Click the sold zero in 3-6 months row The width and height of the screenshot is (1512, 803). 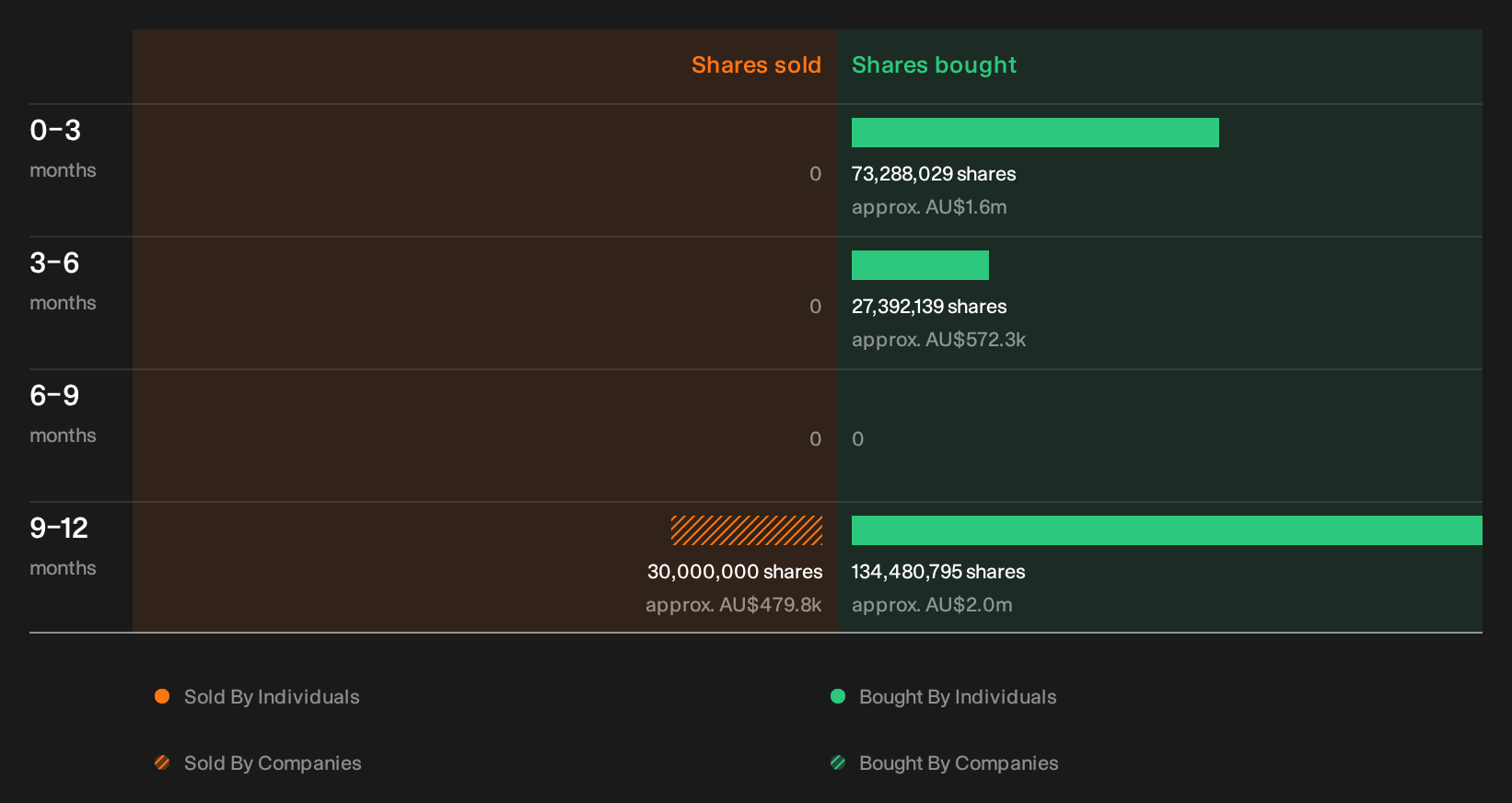(815, 307)
